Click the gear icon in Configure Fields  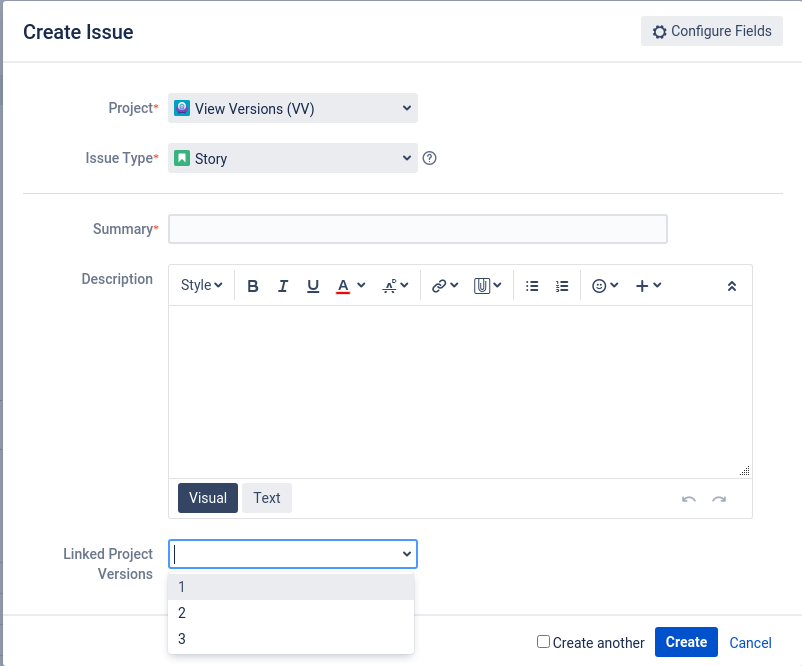(x=660, y=32)
